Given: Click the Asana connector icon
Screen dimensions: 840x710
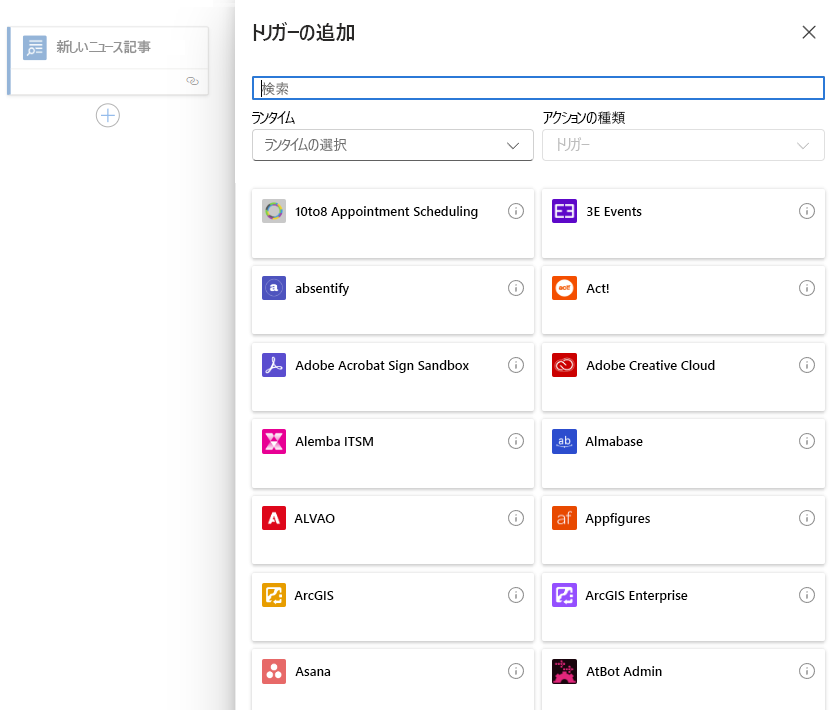Looking at the screenshot, I should click(274, 671).
